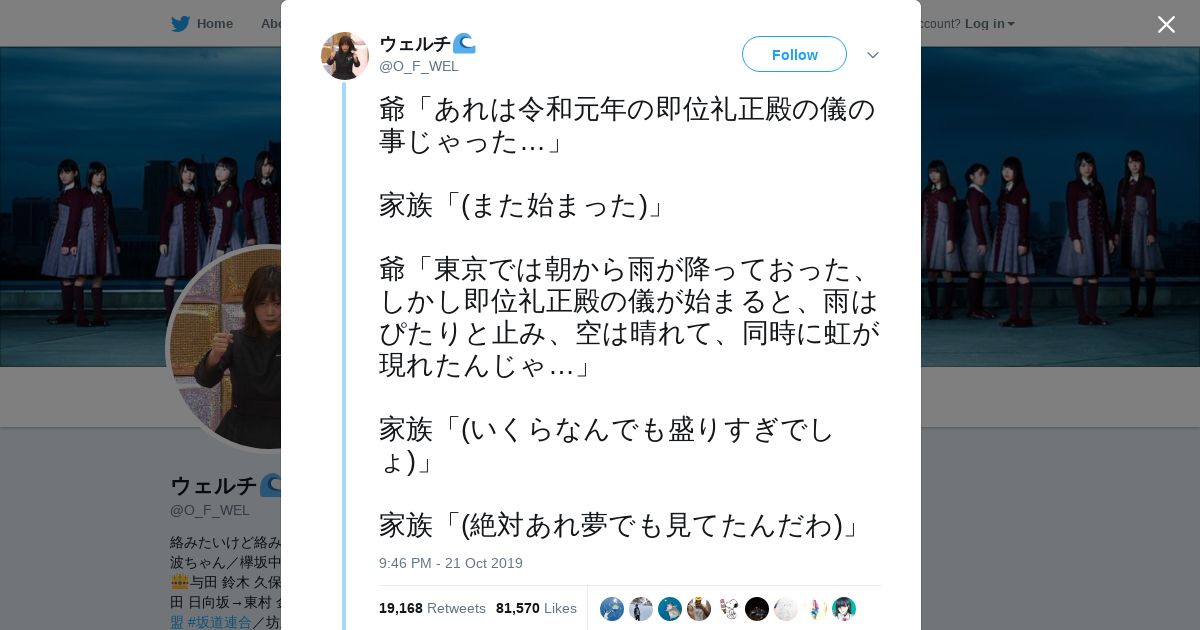
Task: Open the #坂道連合 hashtag in the profile bio
Action: (218, 622)
